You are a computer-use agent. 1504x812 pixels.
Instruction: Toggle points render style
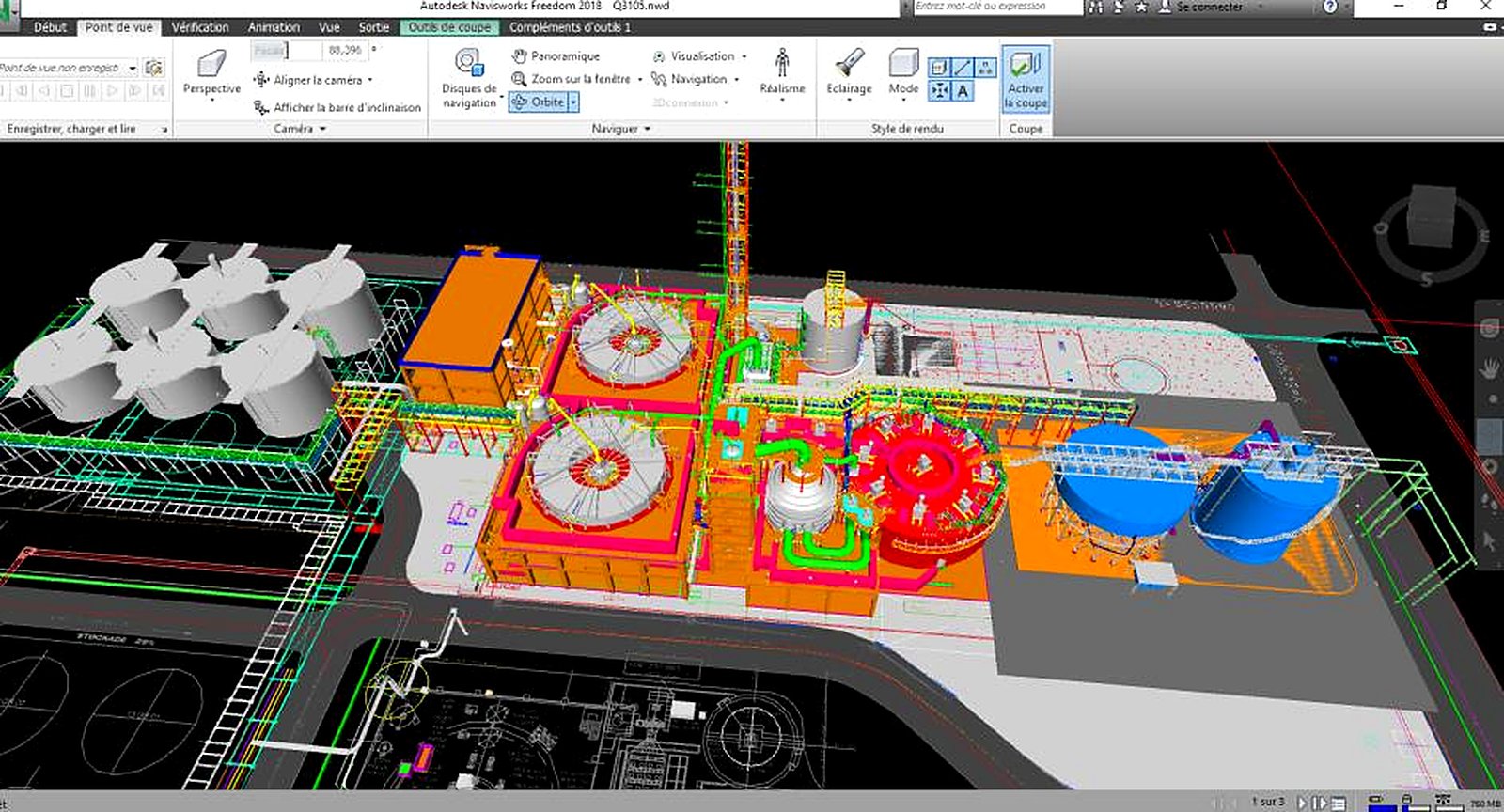pyautogui.click(x=985, y=68)
